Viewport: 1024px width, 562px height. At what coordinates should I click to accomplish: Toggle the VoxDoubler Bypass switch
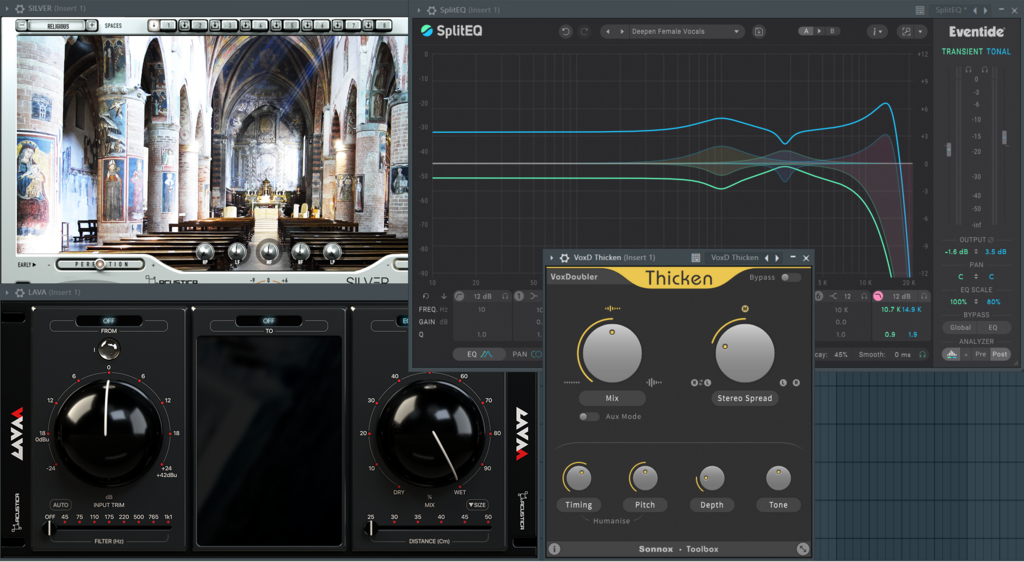[x=790, y=277]
